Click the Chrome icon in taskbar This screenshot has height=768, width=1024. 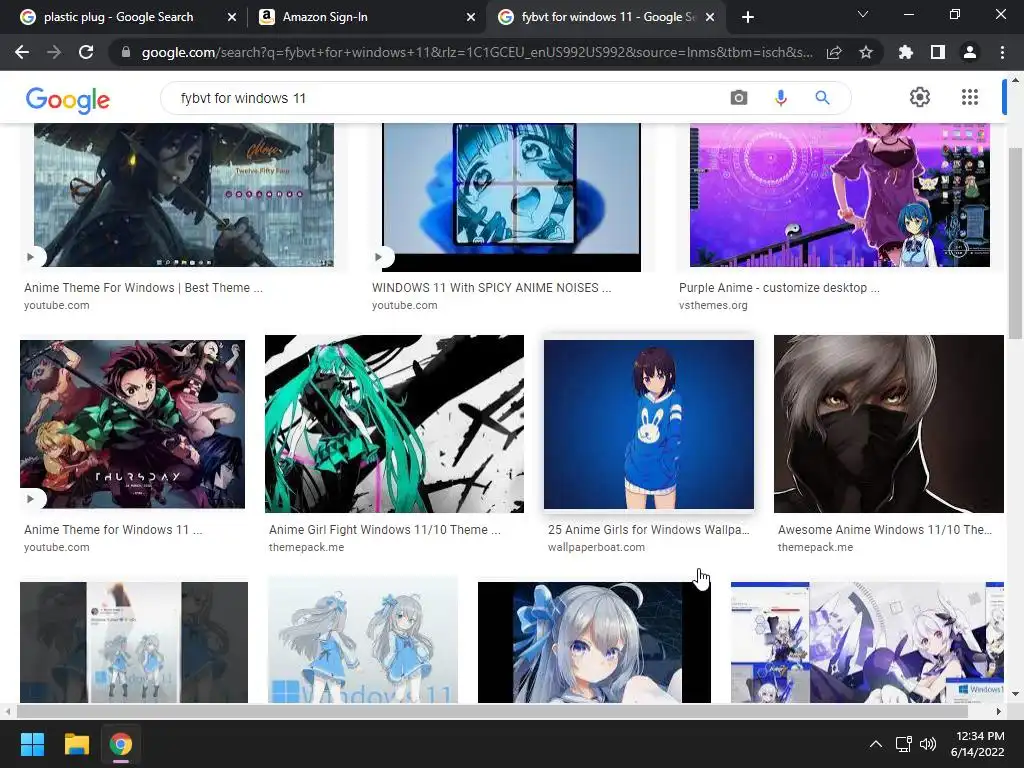[x=121, y=744]
